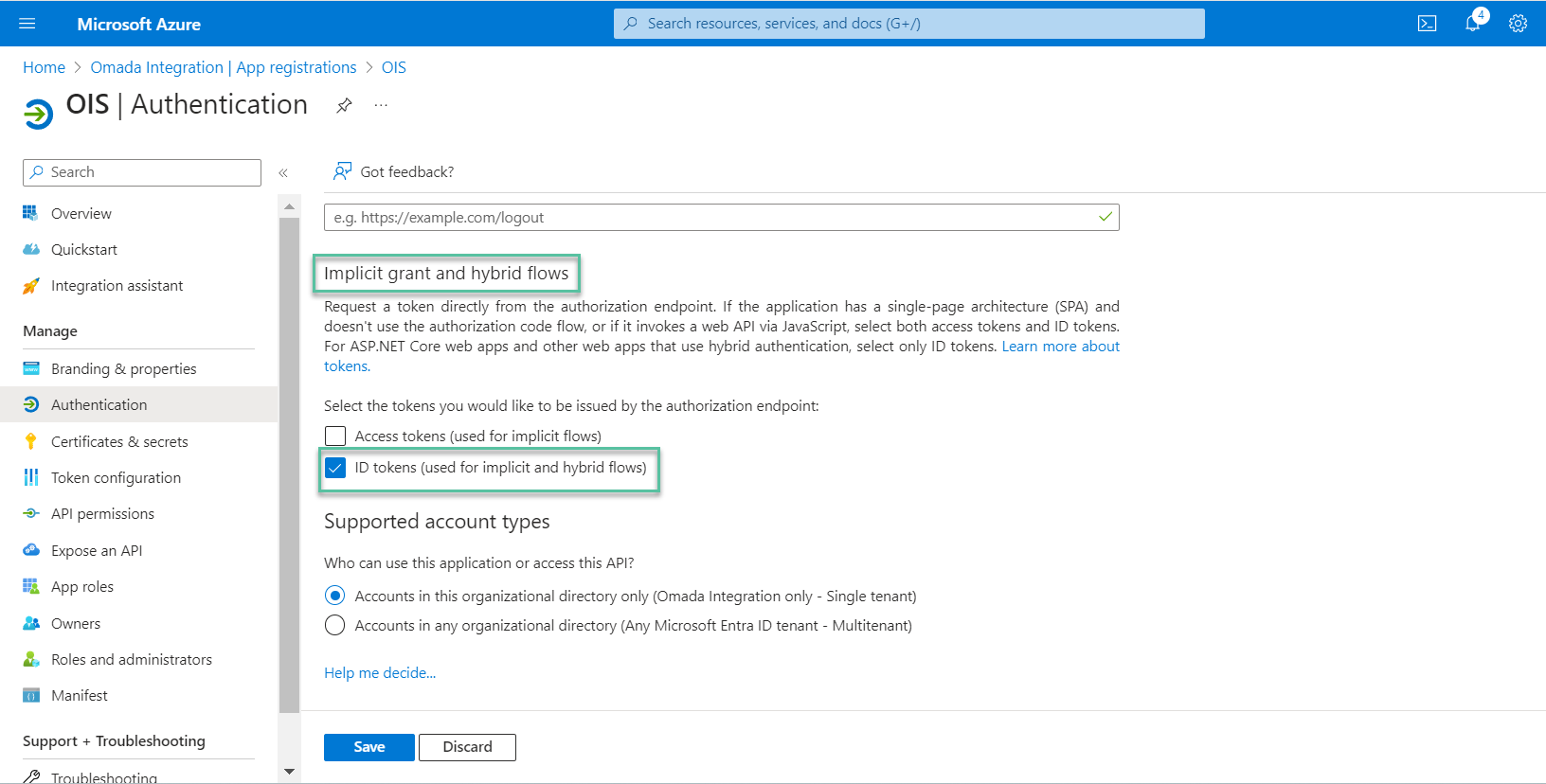This screenshot has height=784, width=1546.
Task: Open Help me decide link
Action: pos(380,673)
